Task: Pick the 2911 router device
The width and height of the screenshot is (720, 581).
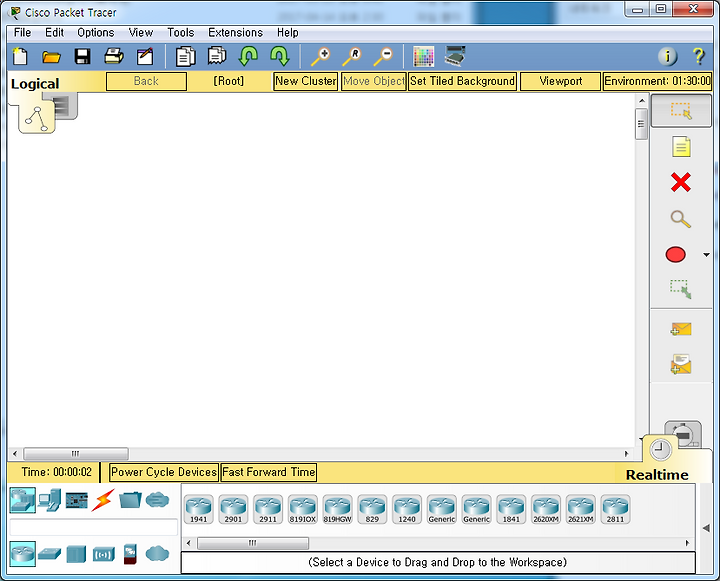Action: pos(268,509)
